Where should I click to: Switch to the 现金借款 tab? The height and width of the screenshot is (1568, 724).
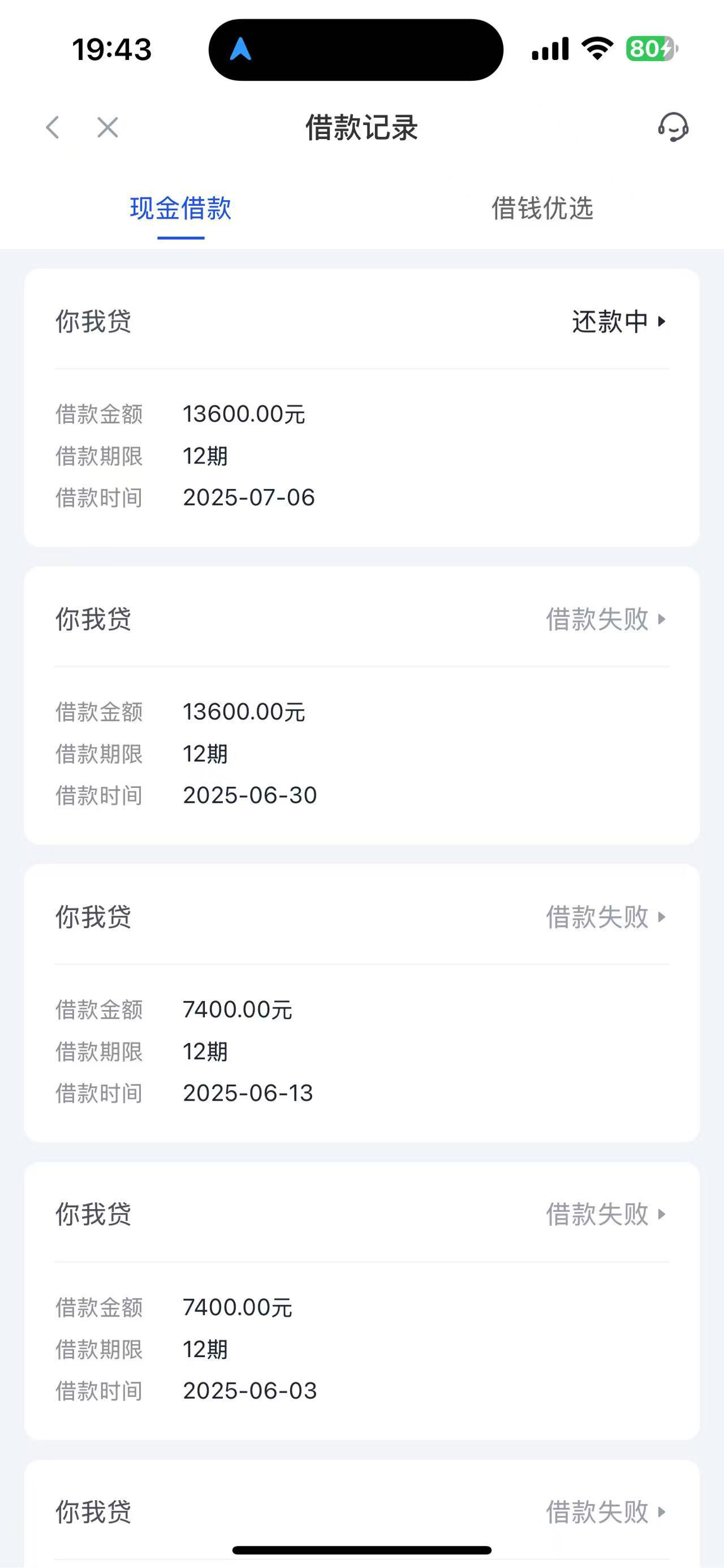(181, 209)
